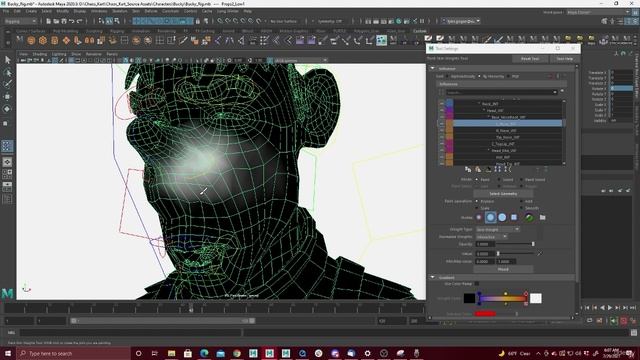Choose the Gaussian brush profile
The height and width of the screenshot is (360, 640).
point(479,218)
